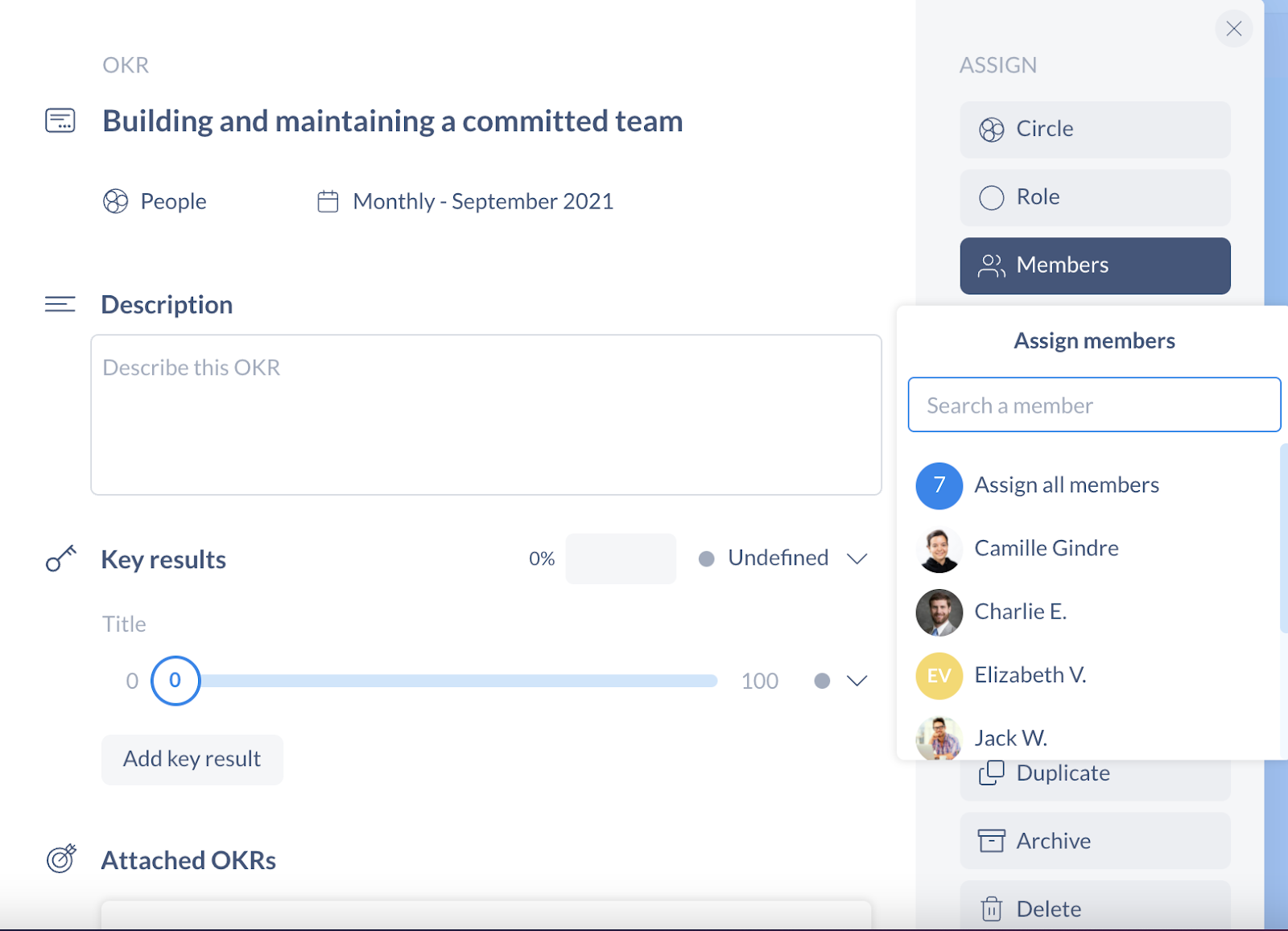The image size is (1288, 931).
Task: Click Camille Gindre's avatar
Action: pyautogui.click(x=939, y=550)
